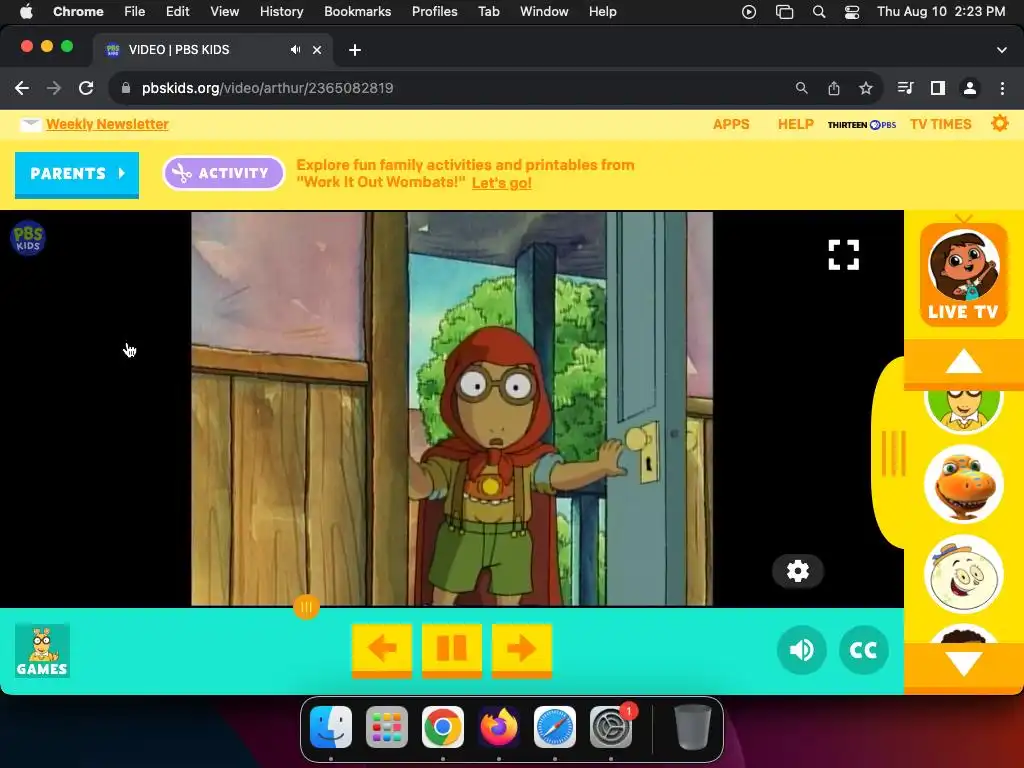Enter fullscreen video mode
Screen dimensions: 1024x768
[843, 255]
